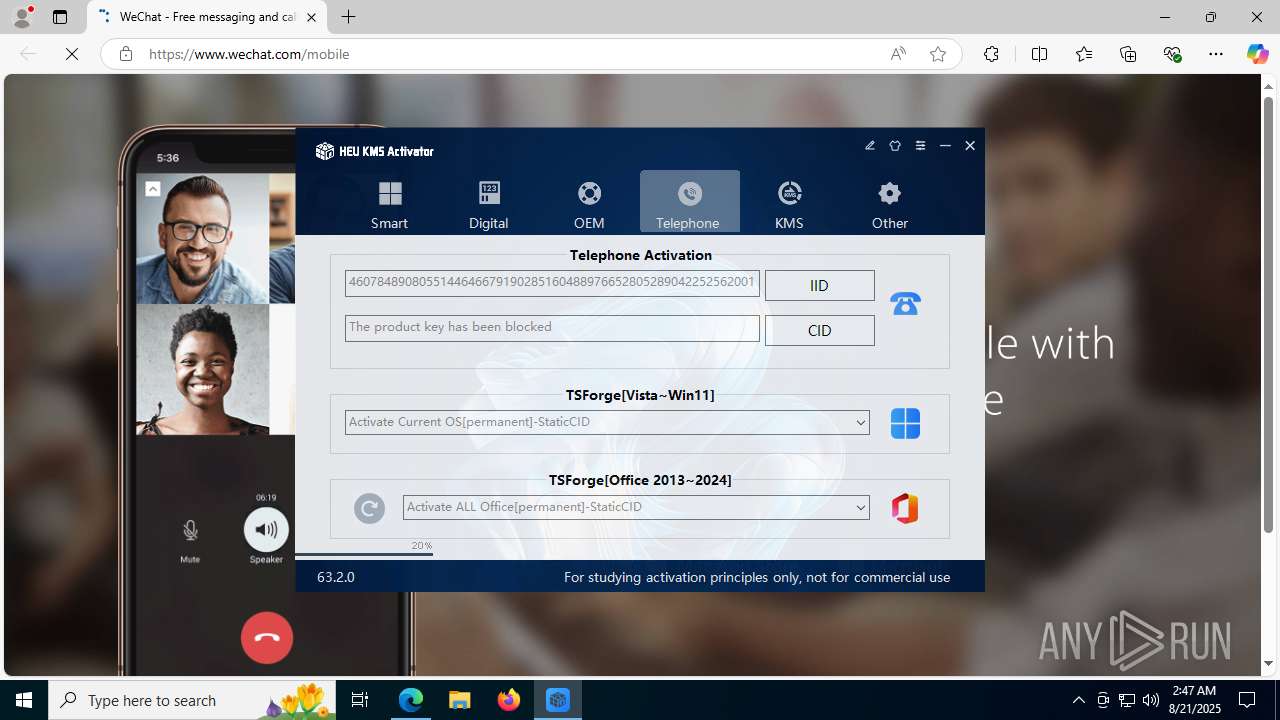Viewport: 1280px width, 720px height.
Task: Click the confirmation ID input field
Action: click(552, 328)
